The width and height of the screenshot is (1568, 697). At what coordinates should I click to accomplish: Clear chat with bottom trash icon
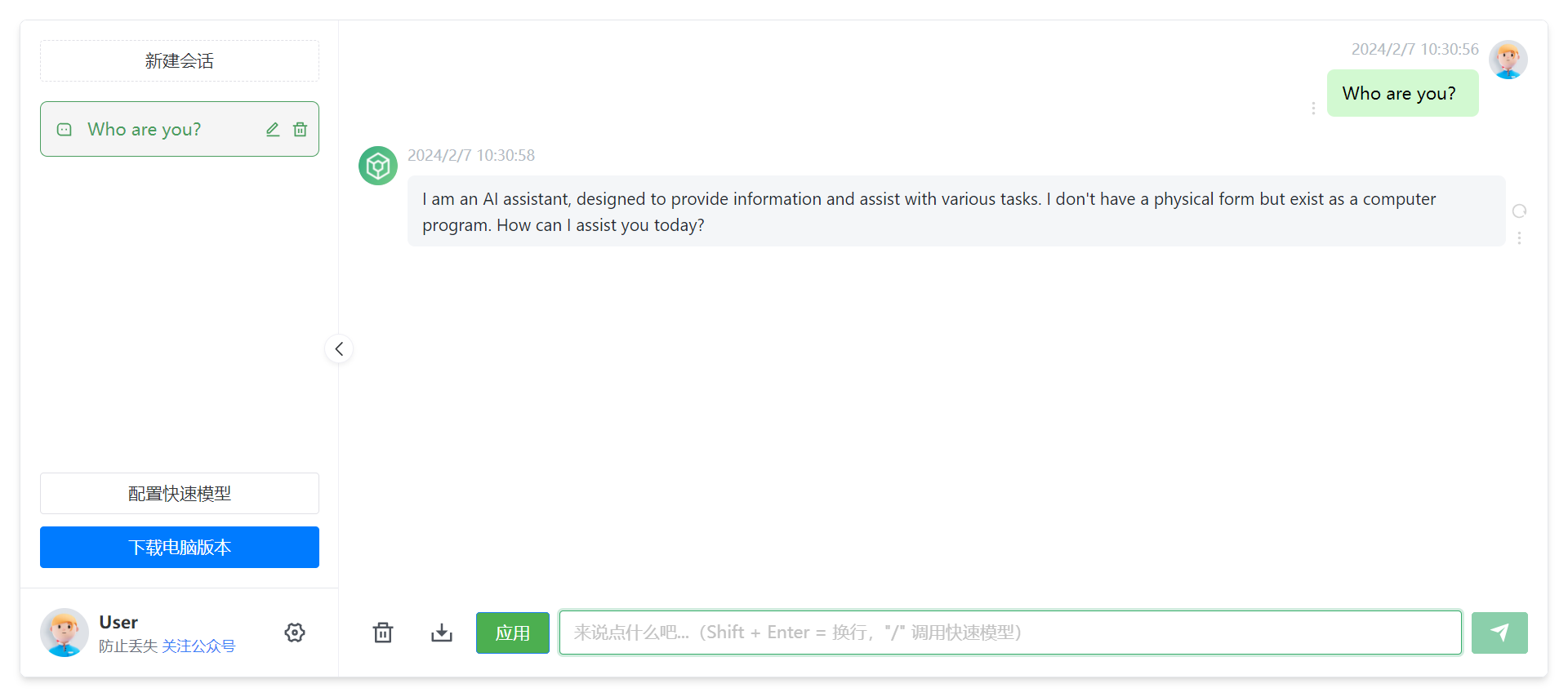click(x=383, y=633)
